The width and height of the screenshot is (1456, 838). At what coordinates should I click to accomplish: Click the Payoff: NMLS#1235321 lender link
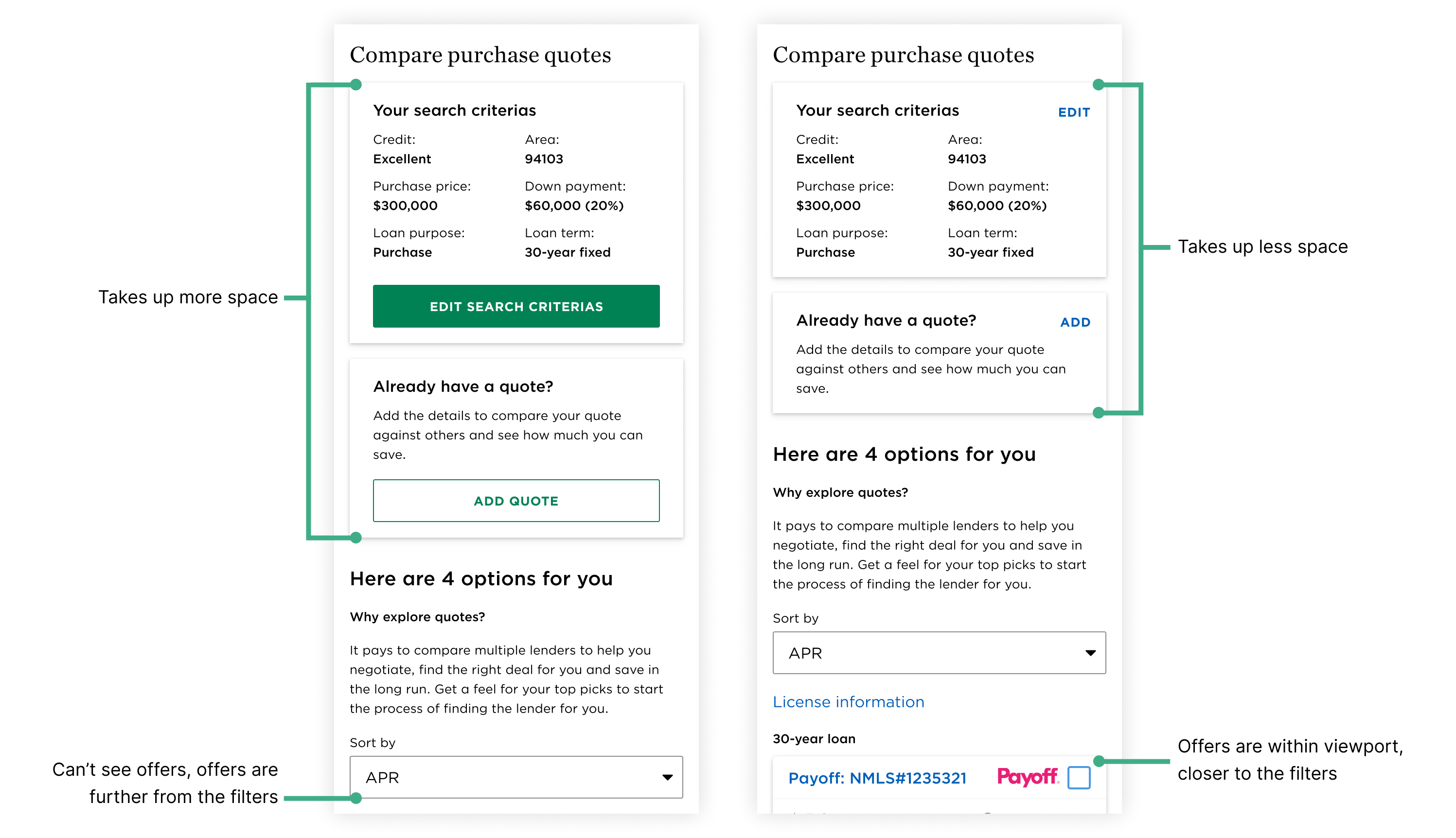[877, 778]
